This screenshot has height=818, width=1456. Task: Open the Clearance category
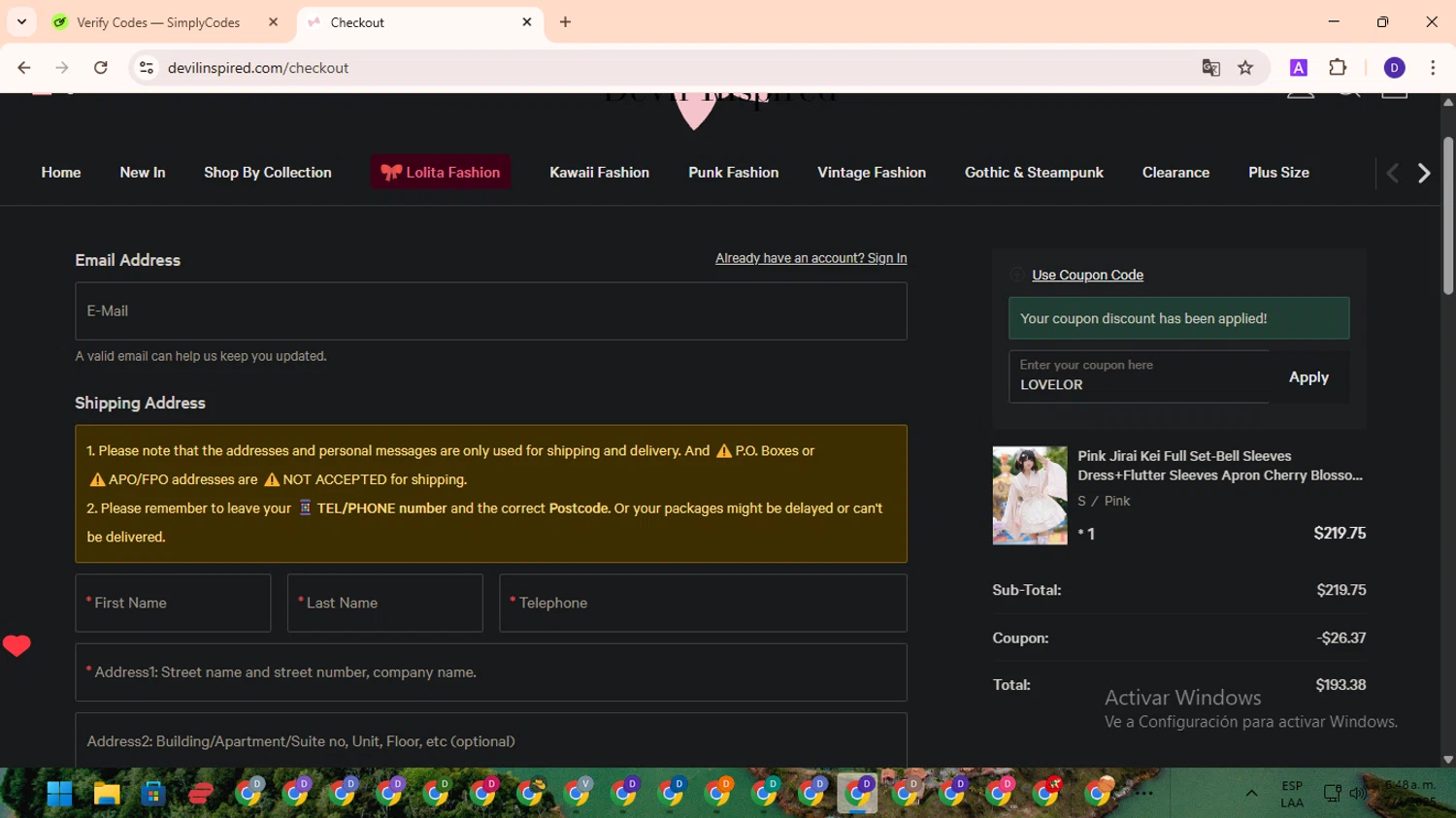point(1175,173)
